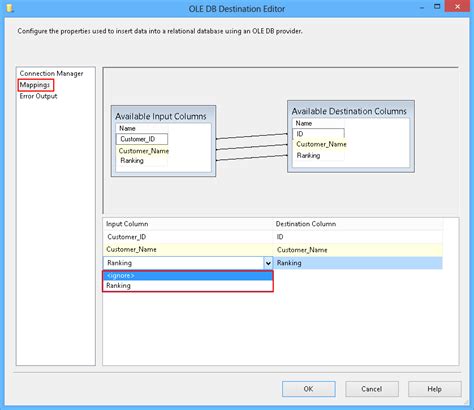Select Customer_Name in Available Destination Columns
The width and height of the screenshot is (474, 410).
pyautogui.click(x=321, y=144)
